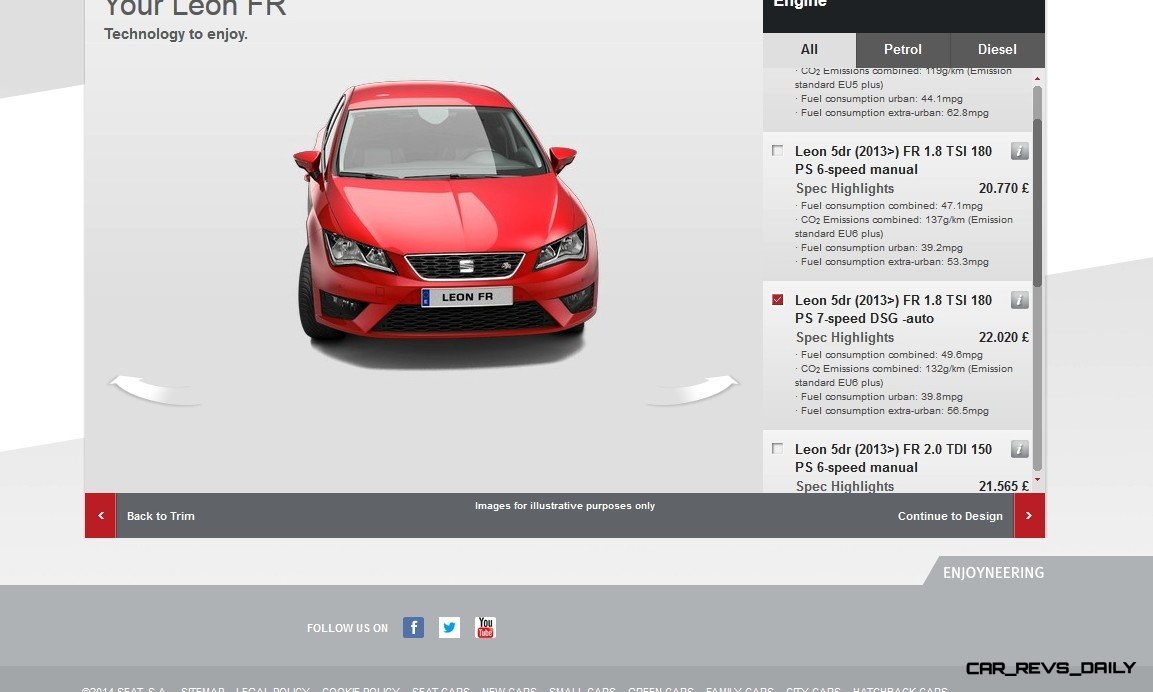This screenshot has width=1153, height=692.
Task: Open the SEAT Twitter icon
Action: click(x=449, y=627)
